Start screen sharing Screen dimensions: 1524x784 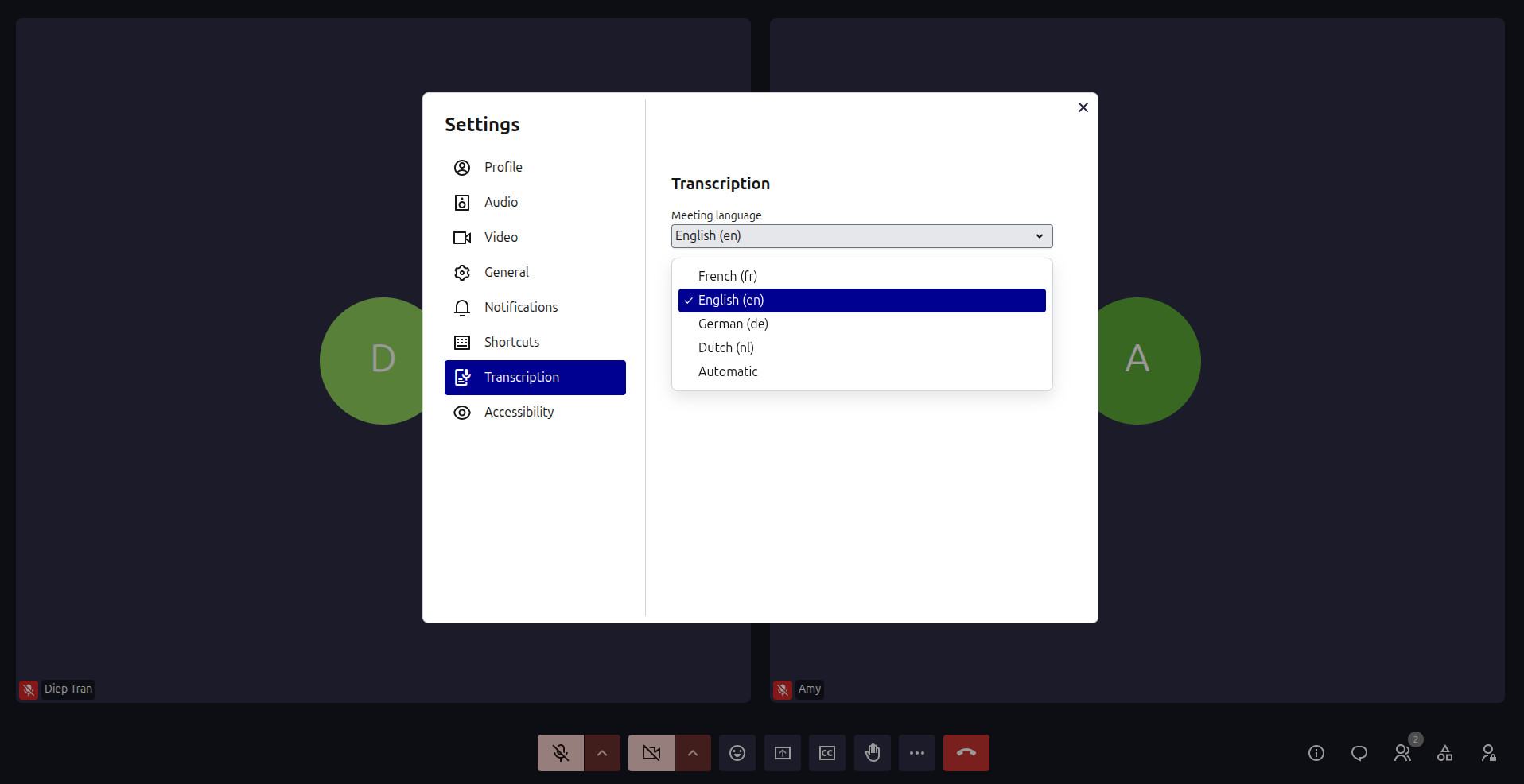click(783, 753)
